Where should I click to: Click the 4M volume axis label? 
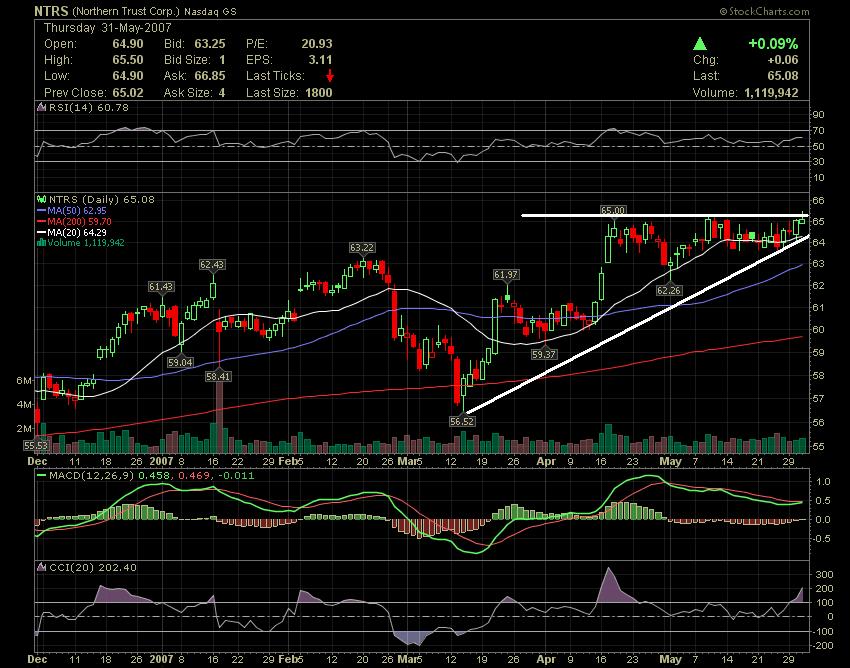point(24,404)
